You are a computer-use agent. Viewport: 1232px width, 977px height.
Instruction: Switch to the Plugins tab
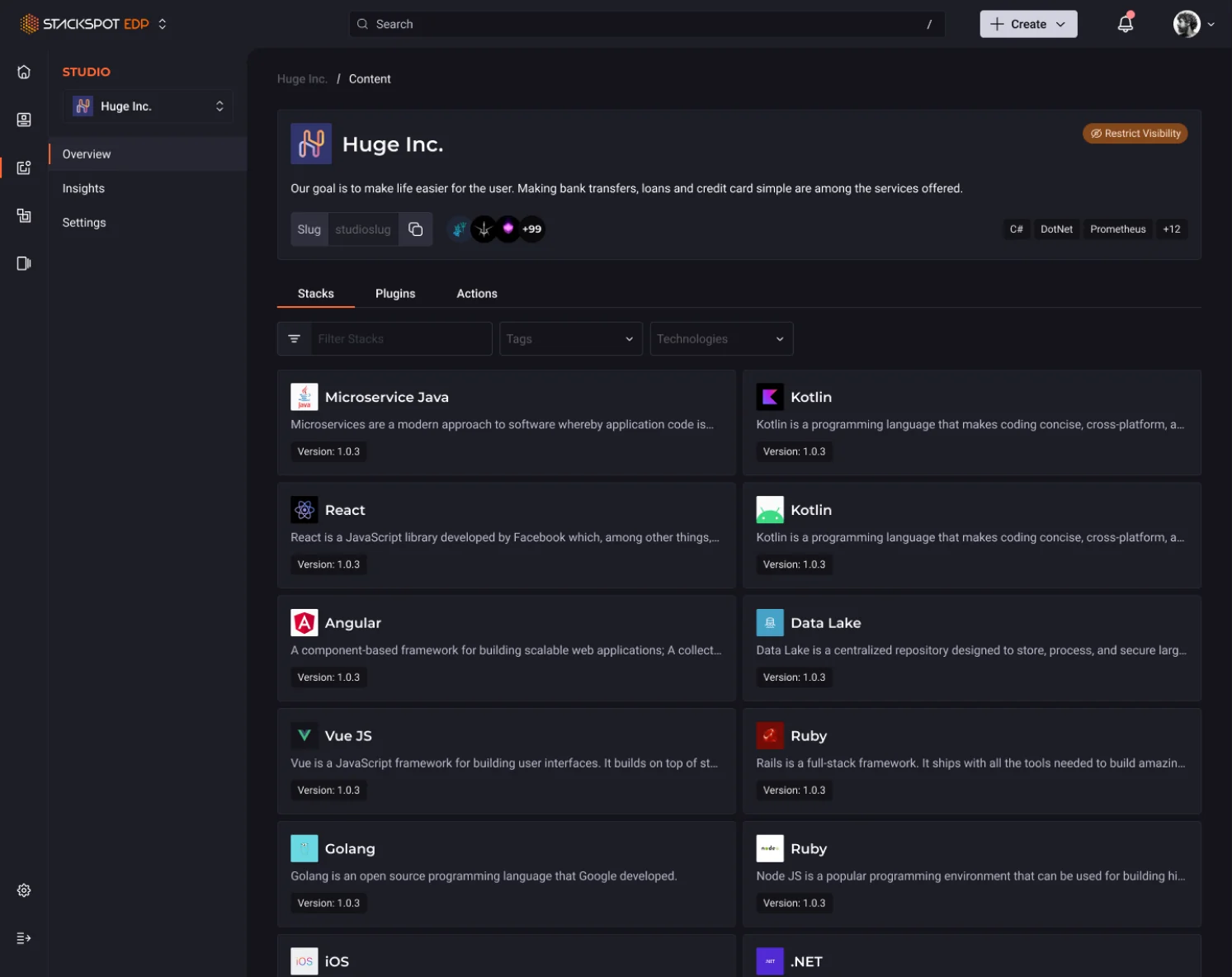click(395, 294)
